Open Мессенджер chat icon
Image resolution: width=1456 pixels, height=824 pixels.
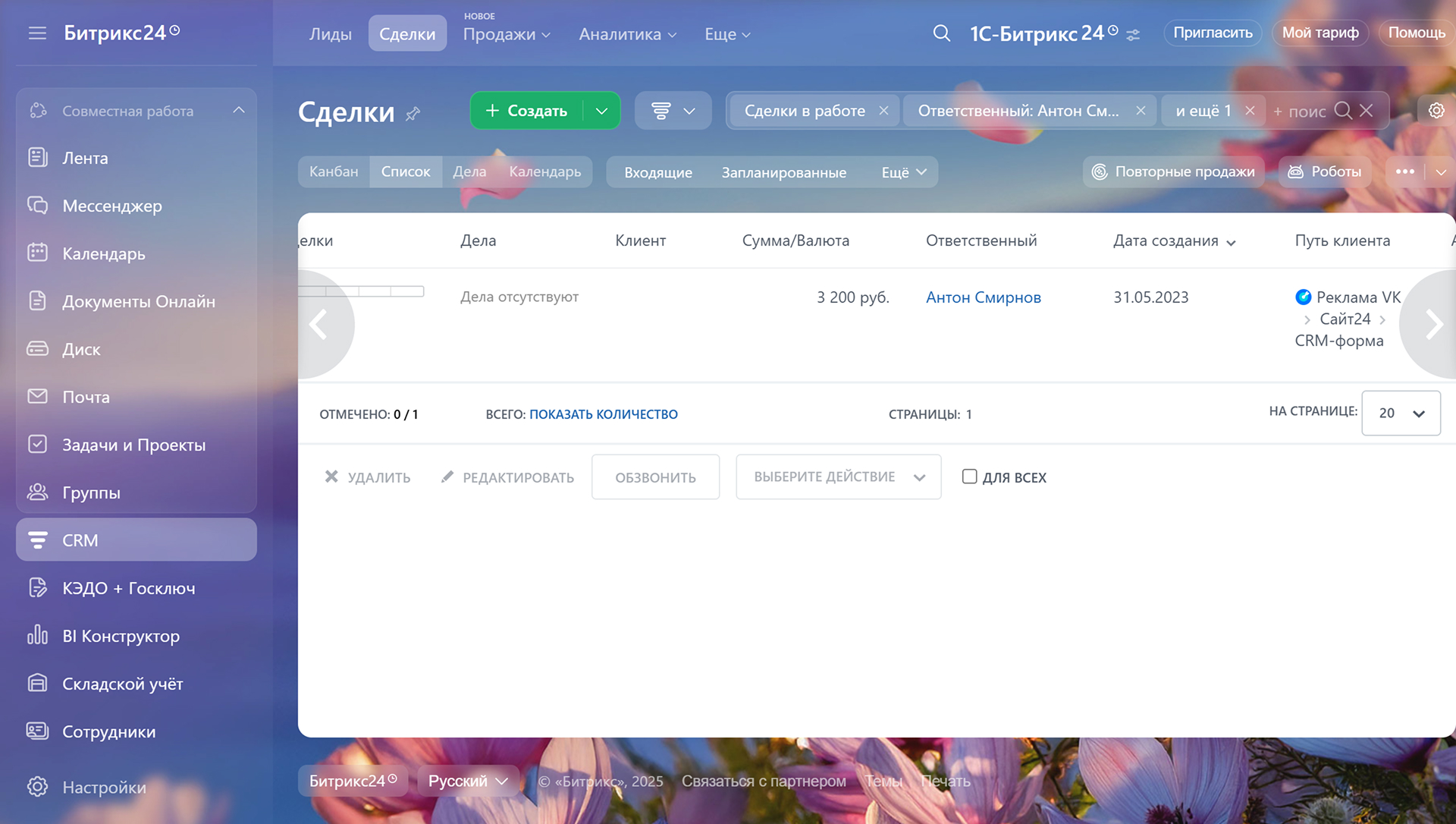pos(37,206)
